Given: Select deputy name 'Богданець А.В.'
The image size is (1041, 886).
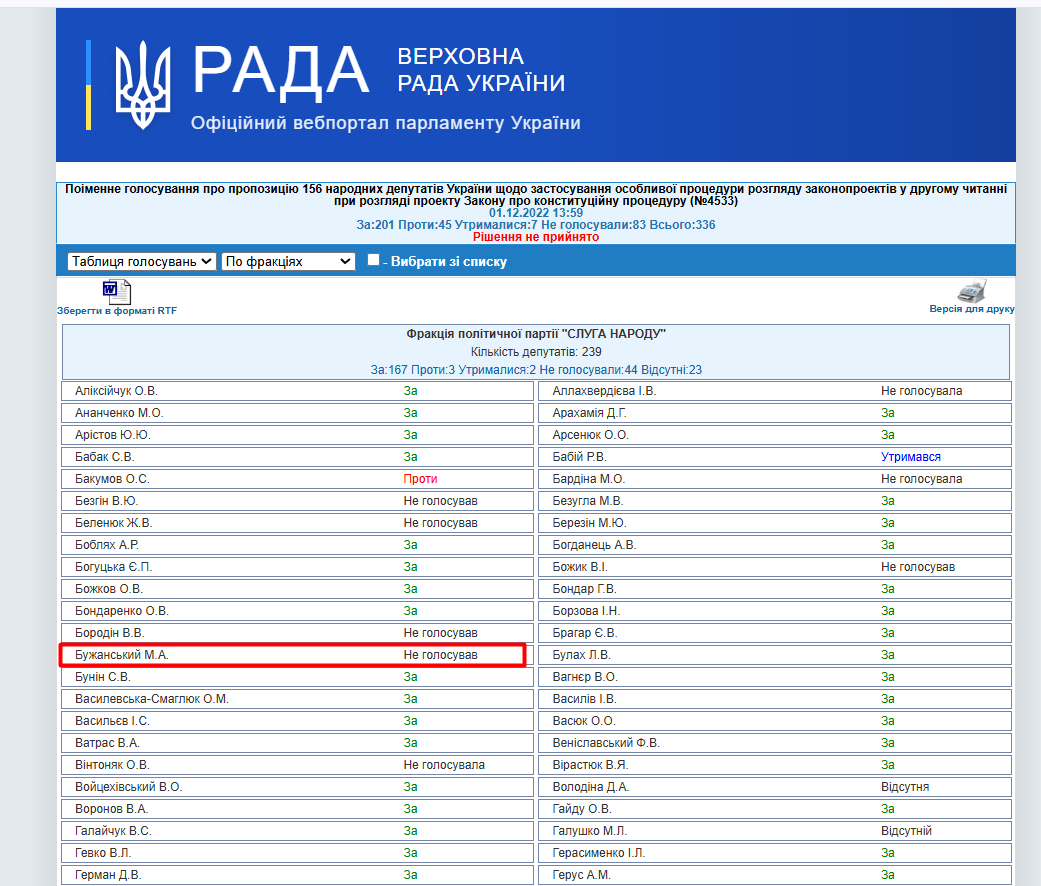Looking at the screenshot, I should [594, 545].
